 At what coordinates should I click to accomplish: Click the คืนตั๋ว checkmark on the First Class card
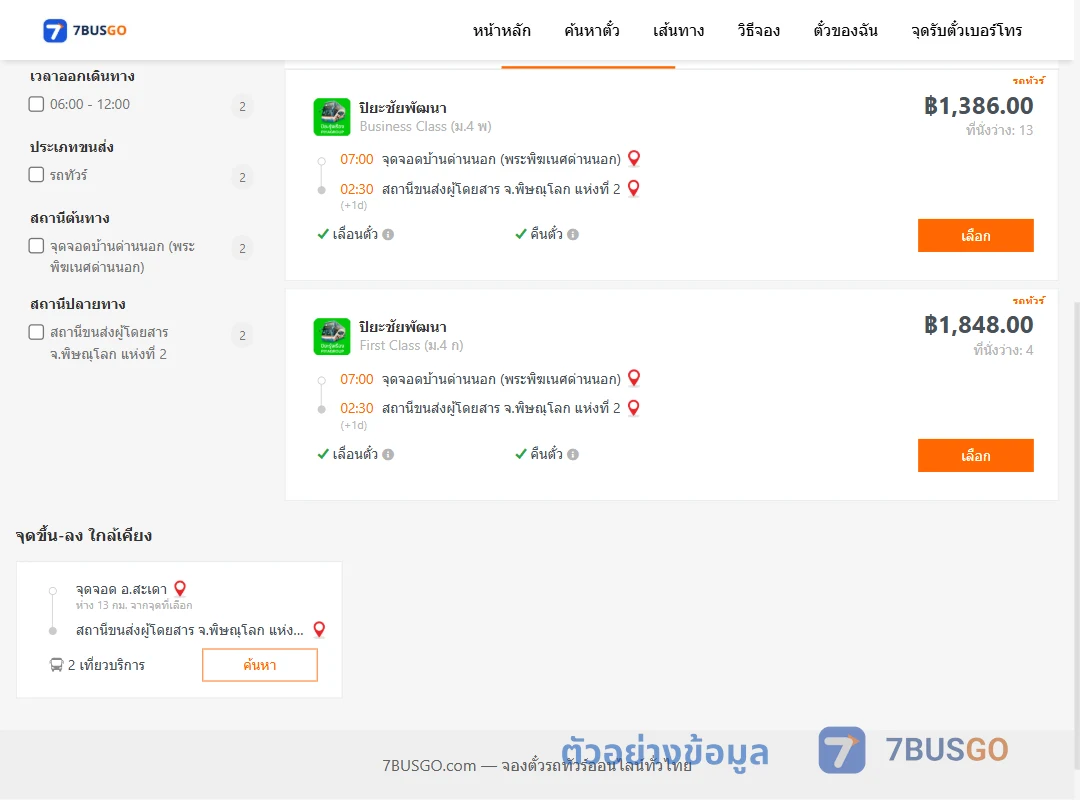pos(521,454)
